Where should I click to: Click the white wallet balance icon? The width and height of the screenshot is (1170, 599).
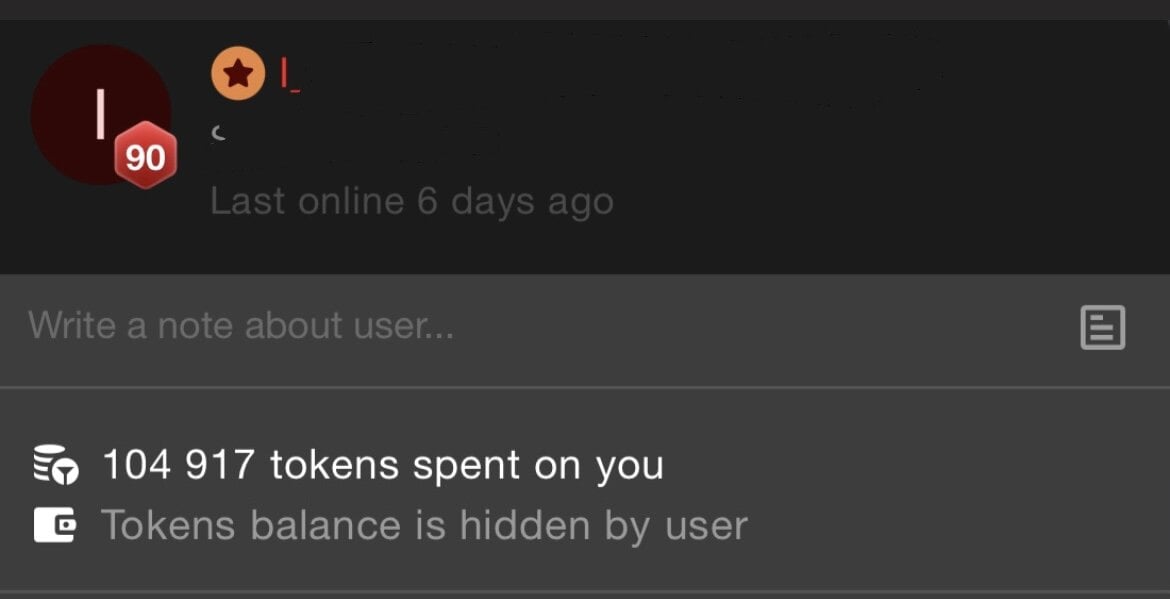(54, 524)
